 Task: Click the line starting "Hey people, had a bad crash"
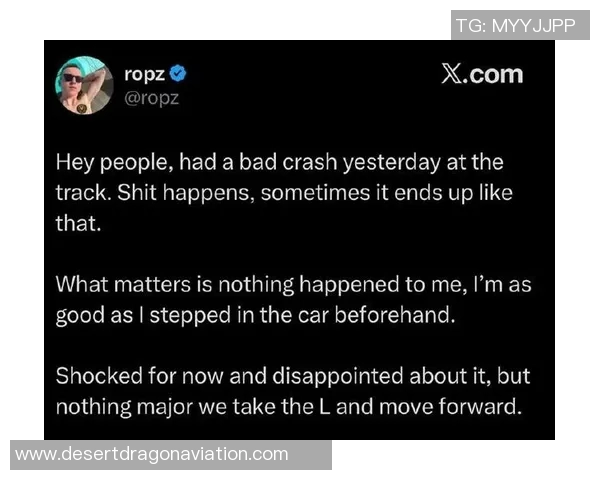click(x=279, y=161)
